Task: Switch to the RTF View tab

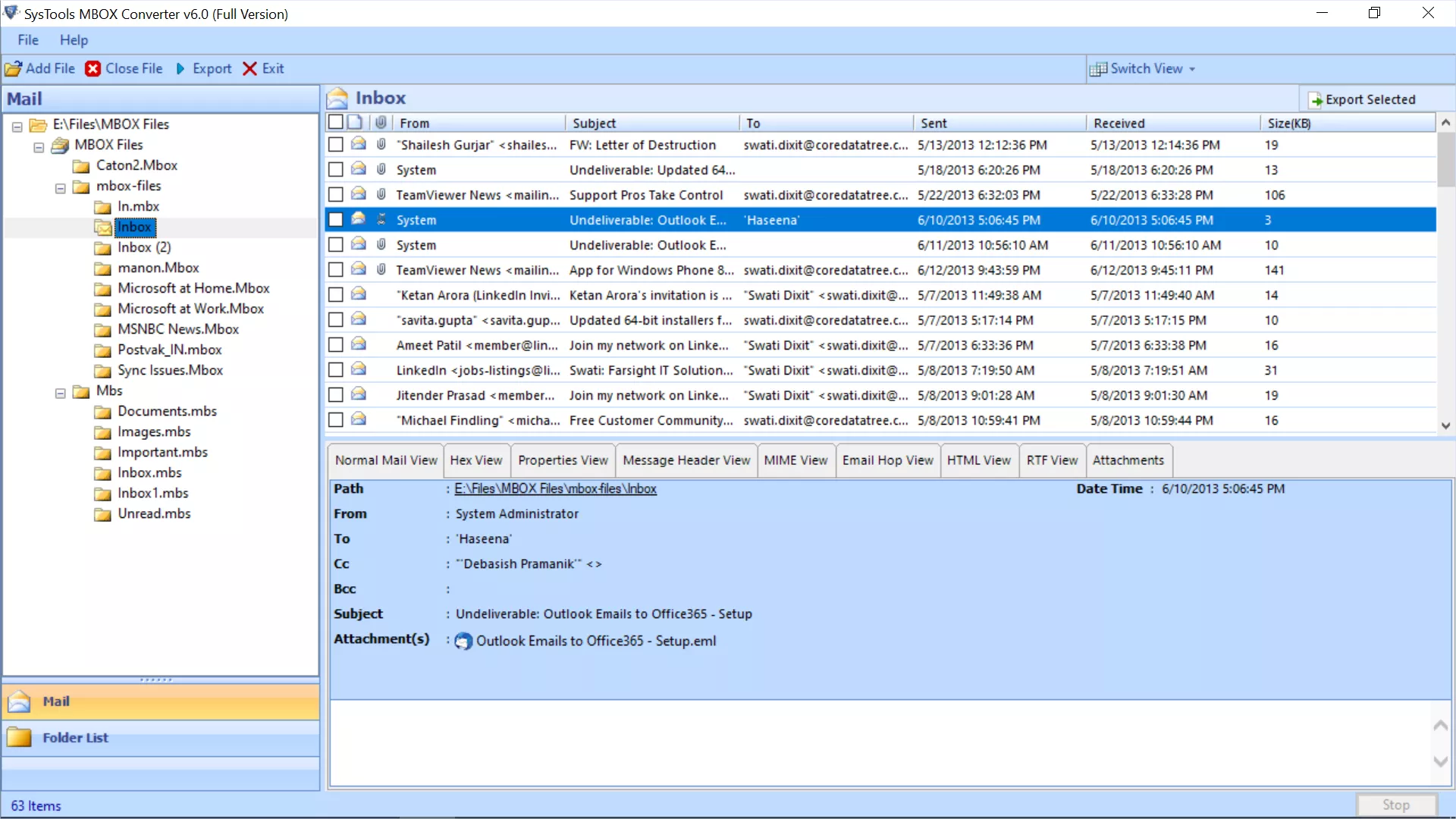Action: (x=1052, y=460)
